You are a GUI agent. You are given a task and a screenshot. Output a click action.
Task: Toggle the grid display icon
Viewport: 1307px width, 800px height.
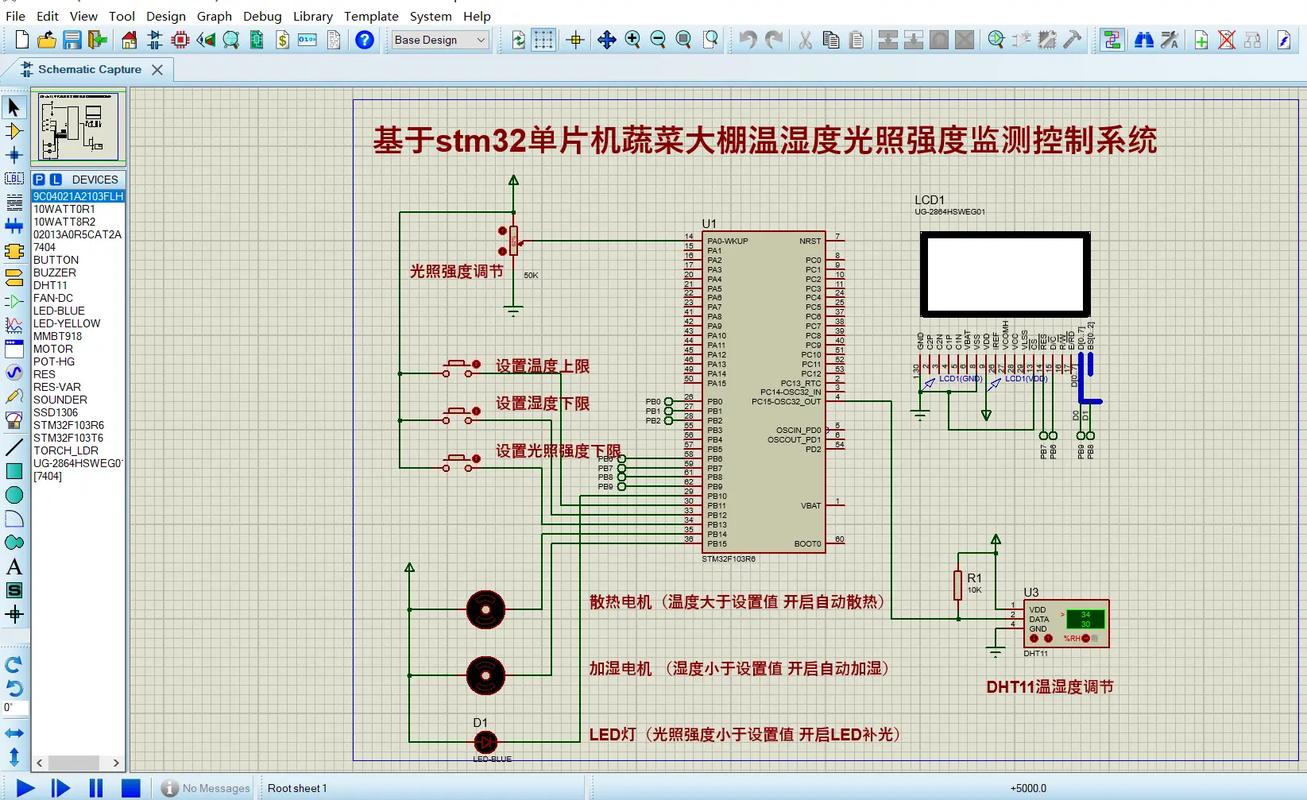543,40
